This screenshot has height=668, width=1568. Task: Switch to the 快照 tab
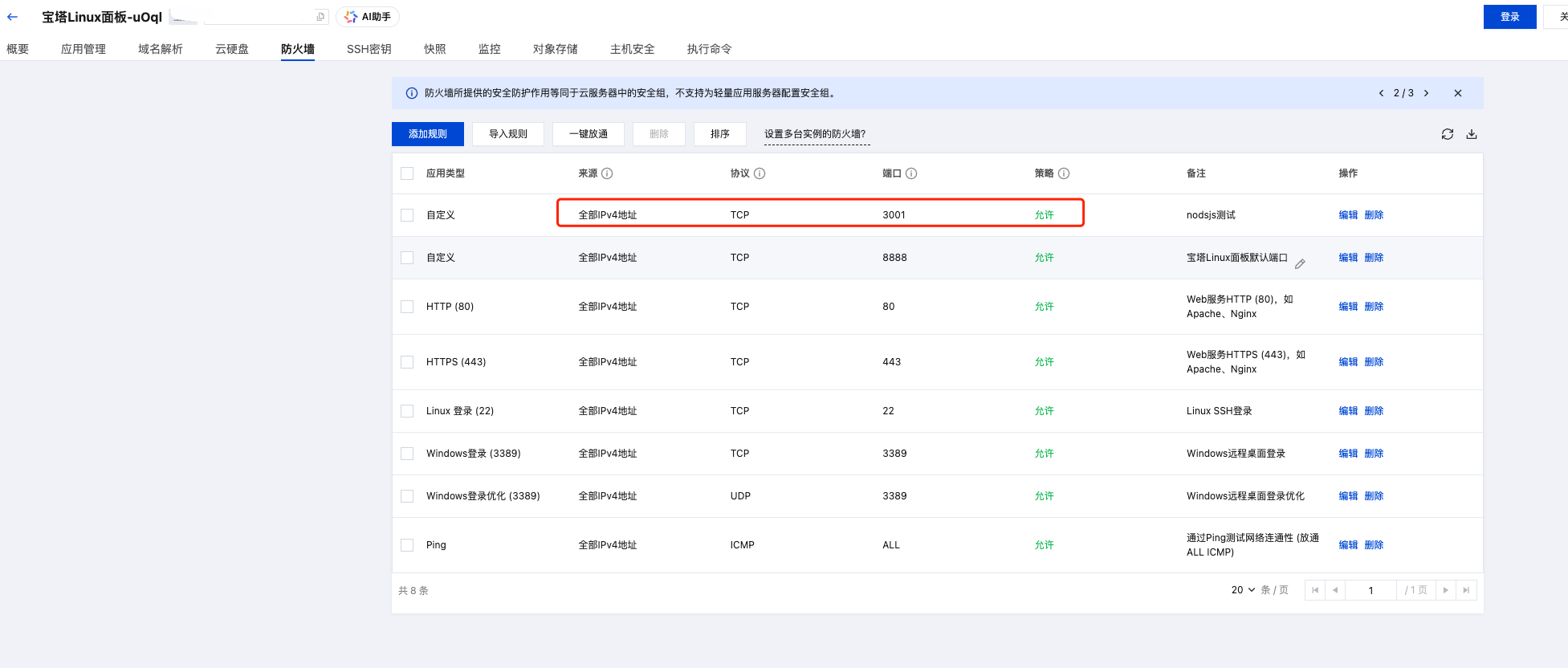(x=435, y=49)
